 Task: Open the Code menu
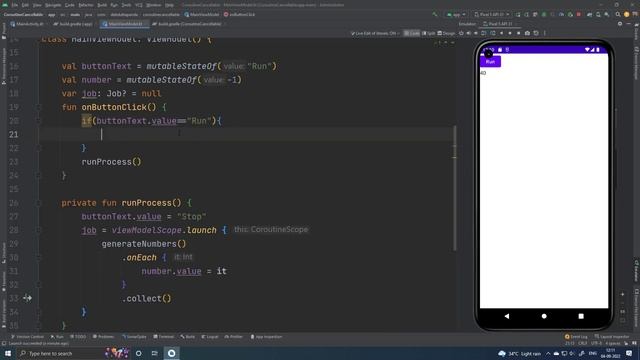tap(69, 5)
